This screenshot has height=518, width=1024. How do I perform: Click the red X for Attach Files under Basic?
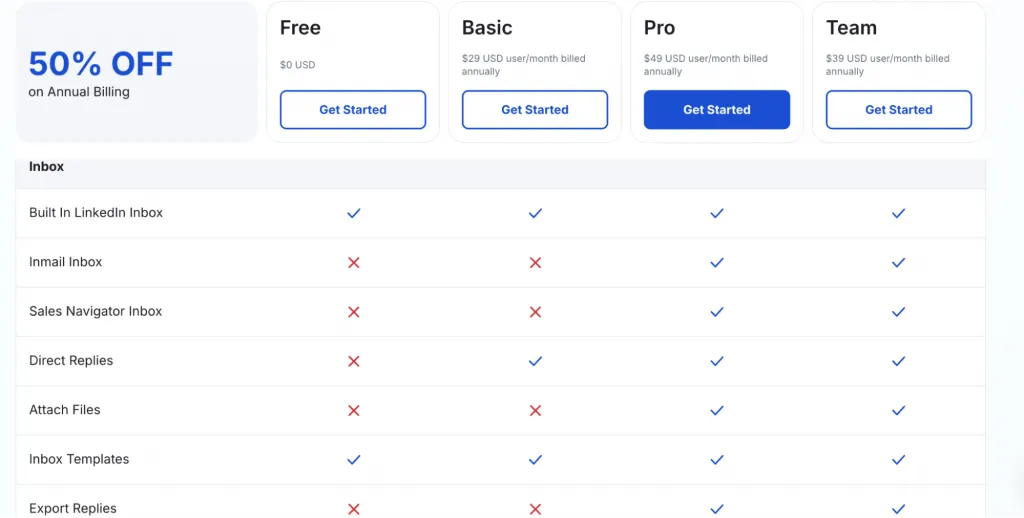click(x=535, y=410)
